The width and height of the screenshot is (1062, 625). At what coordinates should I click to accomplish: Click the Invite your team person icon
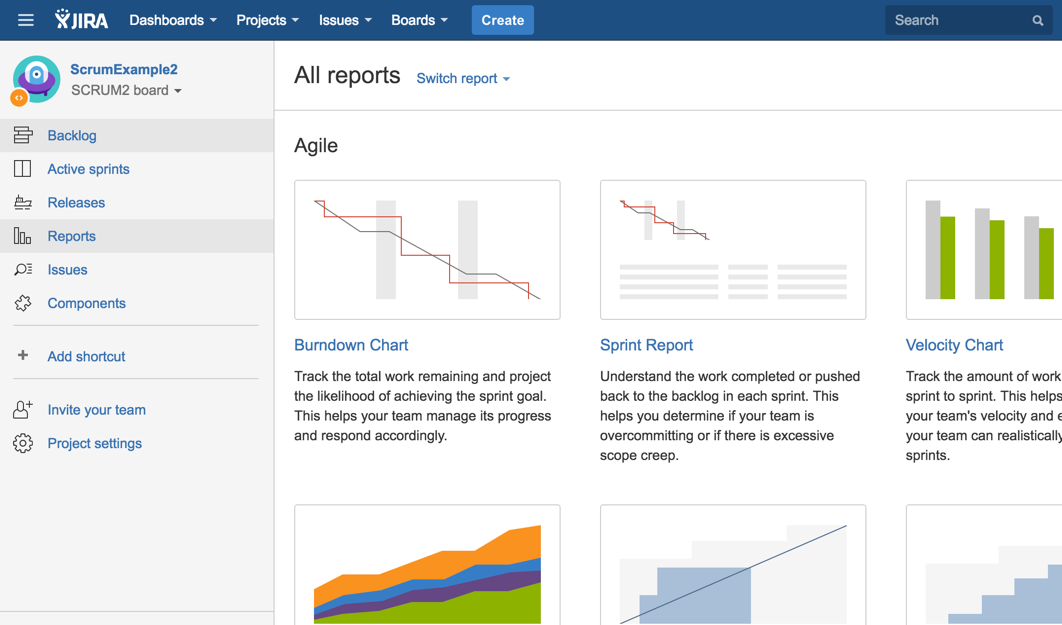coord(23,410)
